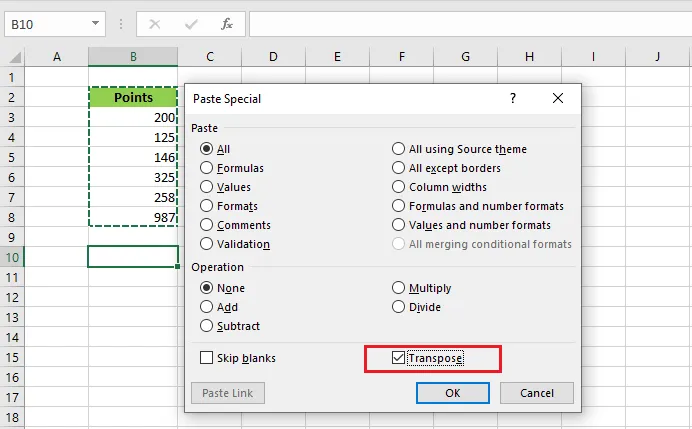Close the Paste Special dialog
692x429 pixels.
[558, 98]
